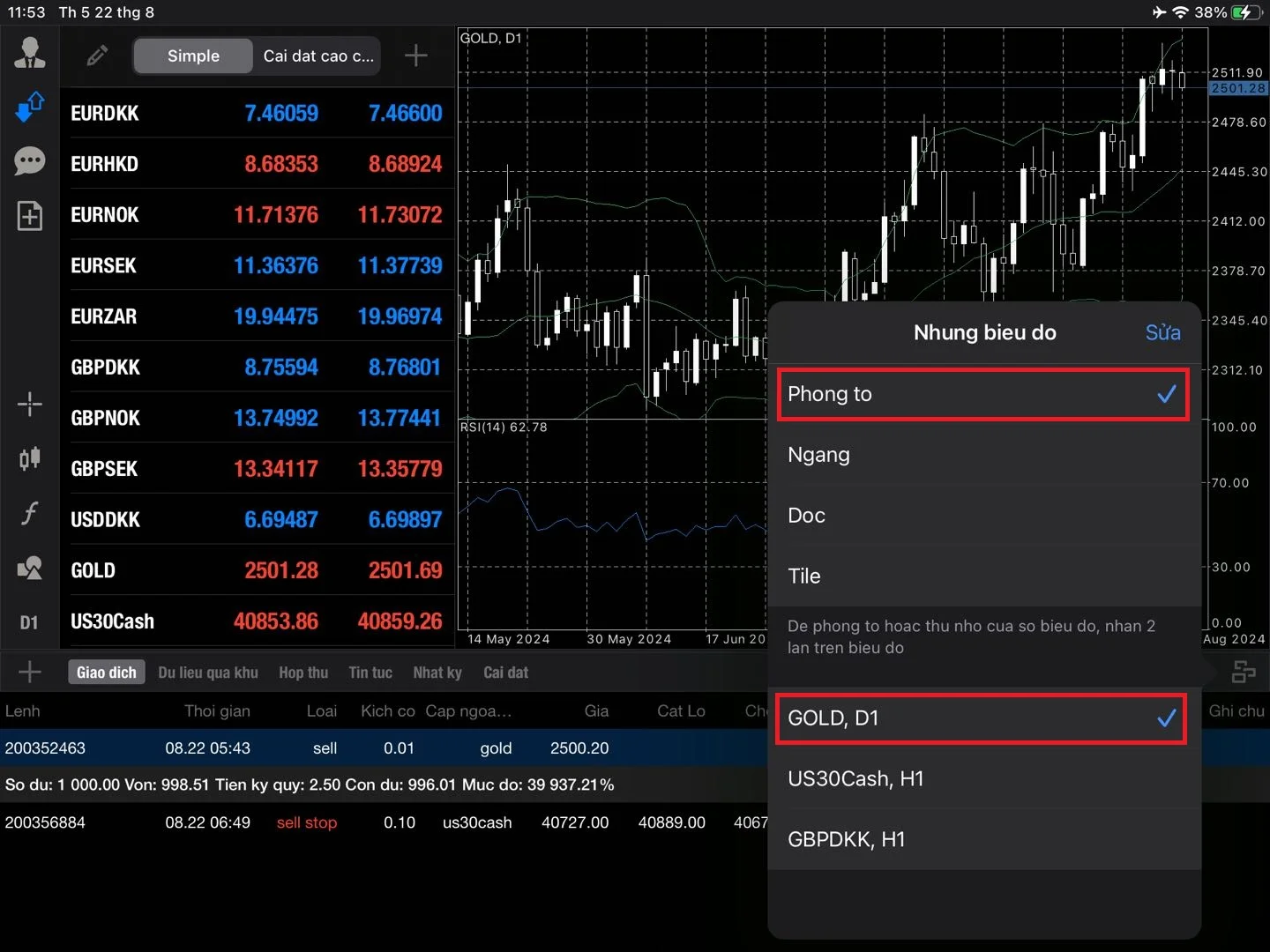
Task: Tap the new order document-plus icon
Action: click(x=30, y=216)
